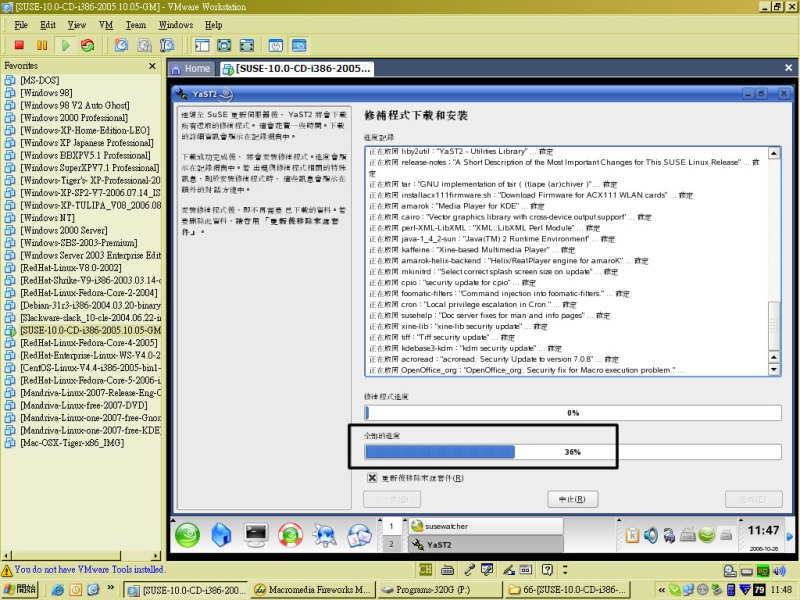Open the Snapshot Manager toolbar icon
The width and height of the screenshot is (800, 600).
167,45
